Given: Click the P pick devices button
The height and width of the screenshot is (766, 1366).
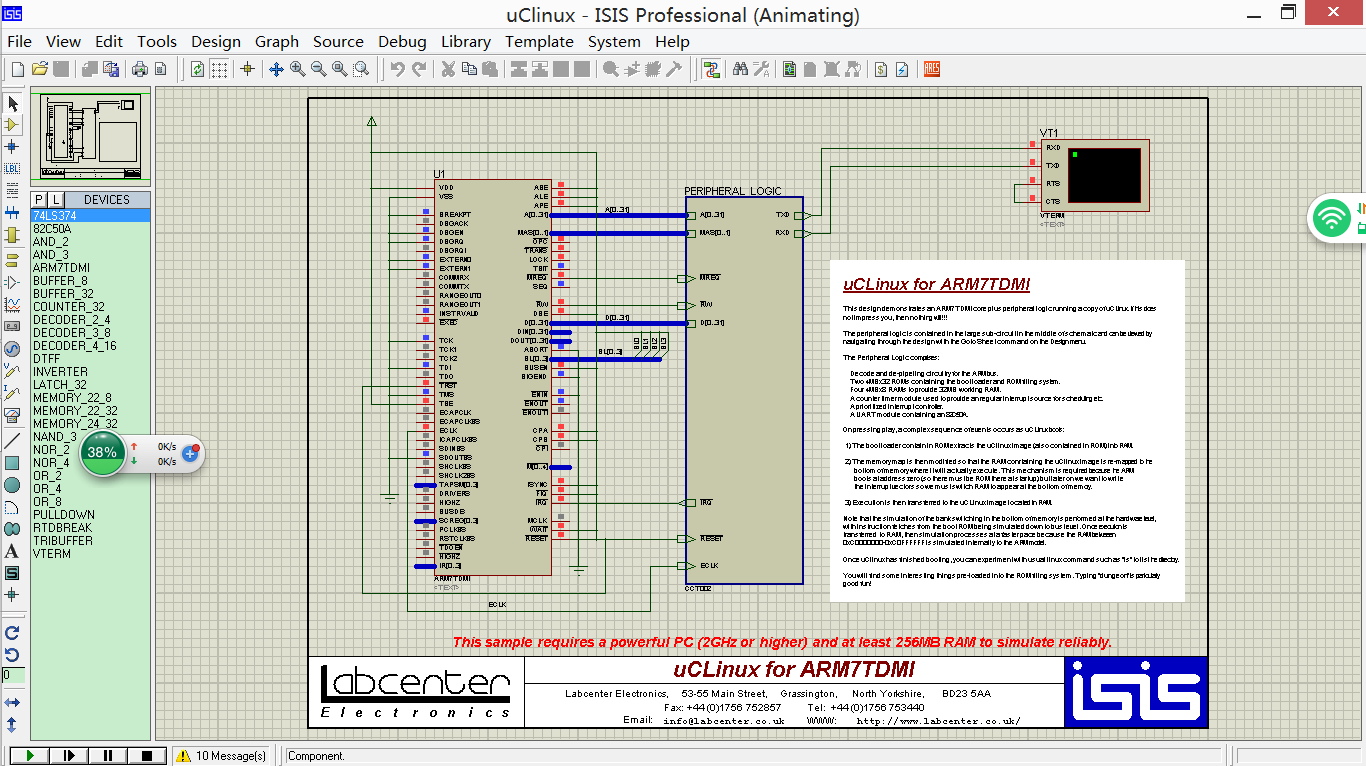Looking at the screenshot, I should point(40,200).
